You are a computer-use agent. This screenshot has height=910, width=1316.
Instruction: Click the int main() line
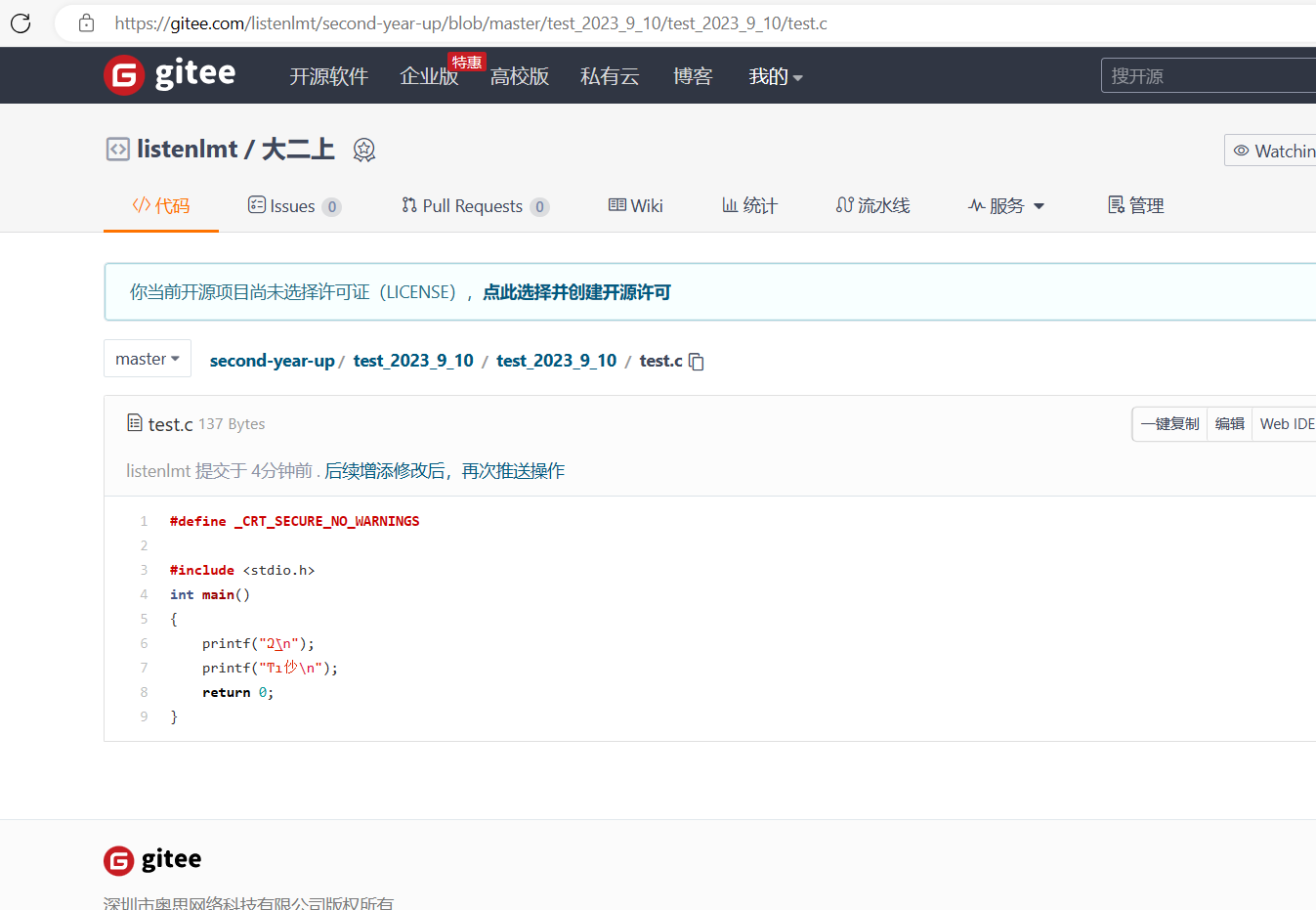point(210,594)
